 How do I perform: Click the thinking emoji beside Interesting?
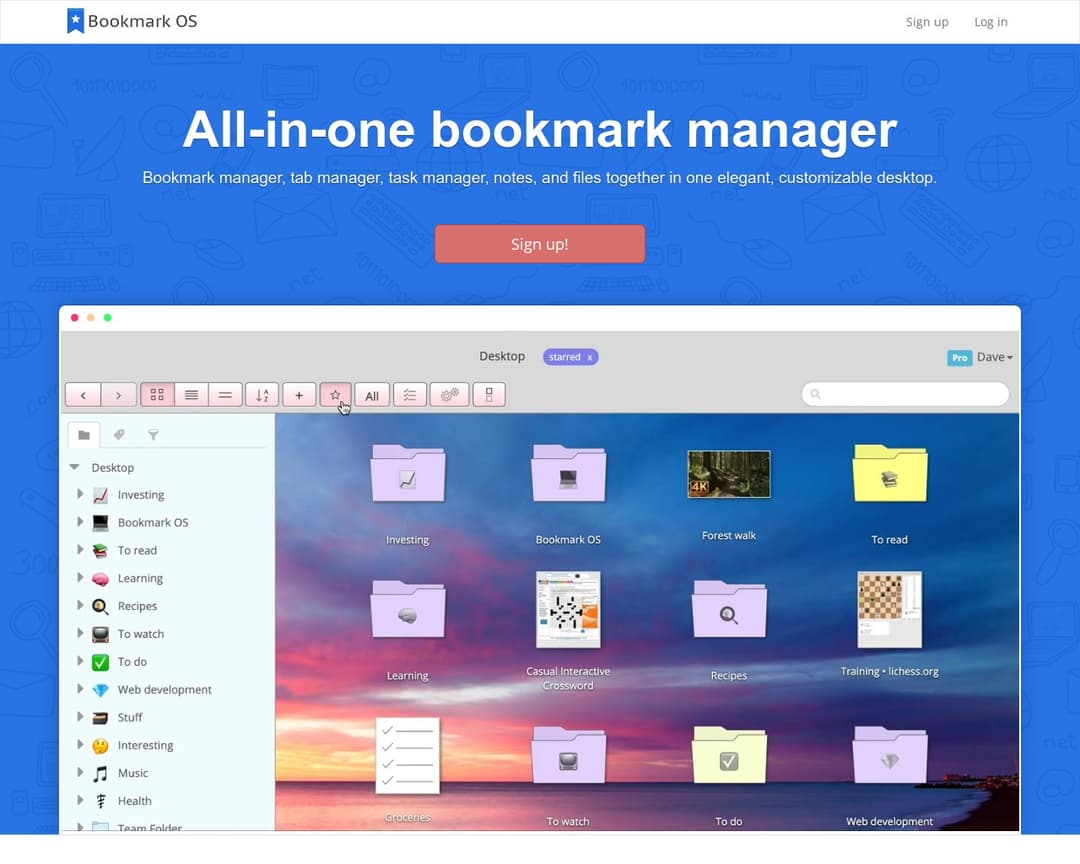click(x=101, y=745)
